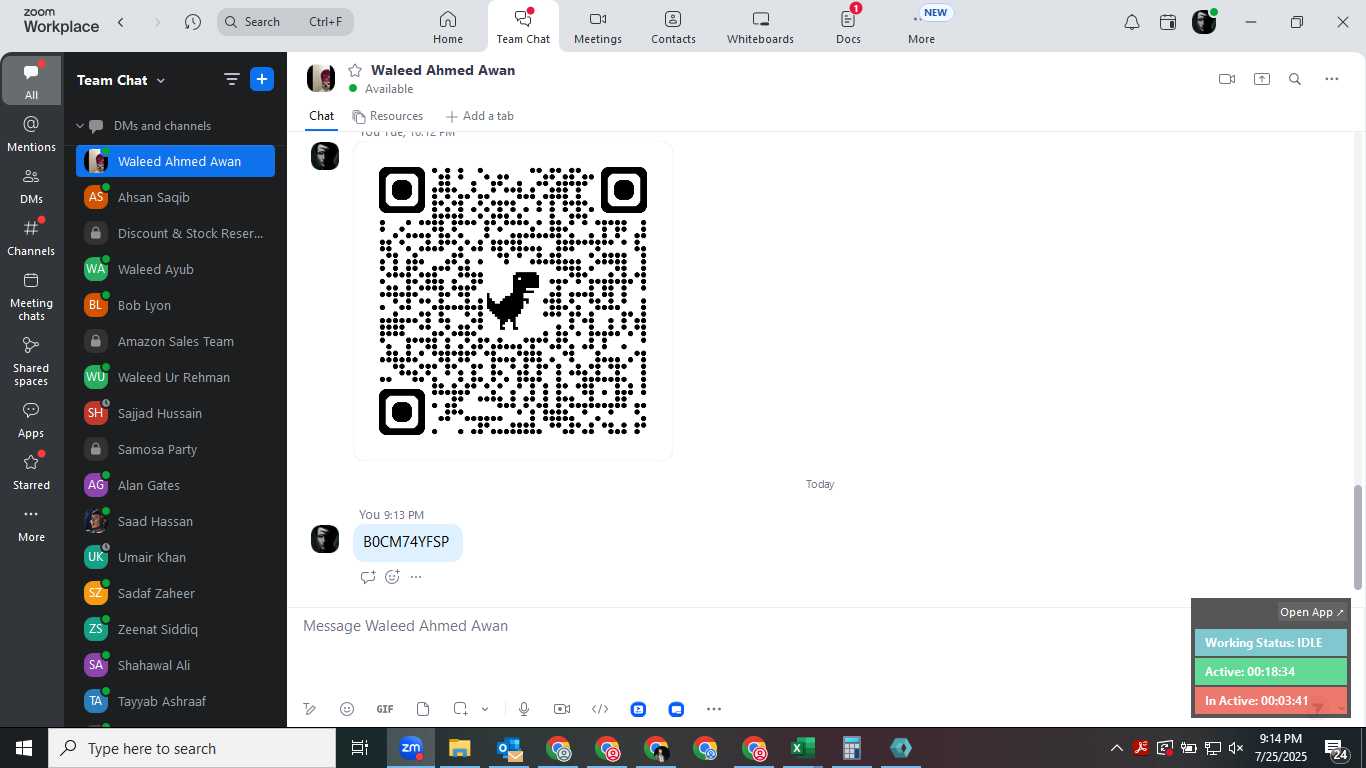Switch to the Meetings tab
Viewport: 1366px width, 768px height.
[598, 27]
